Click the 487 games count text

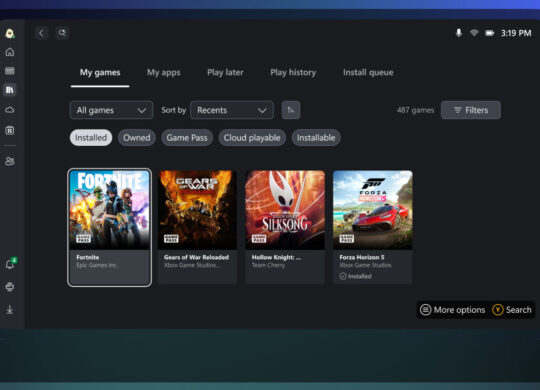pos(415,110)
